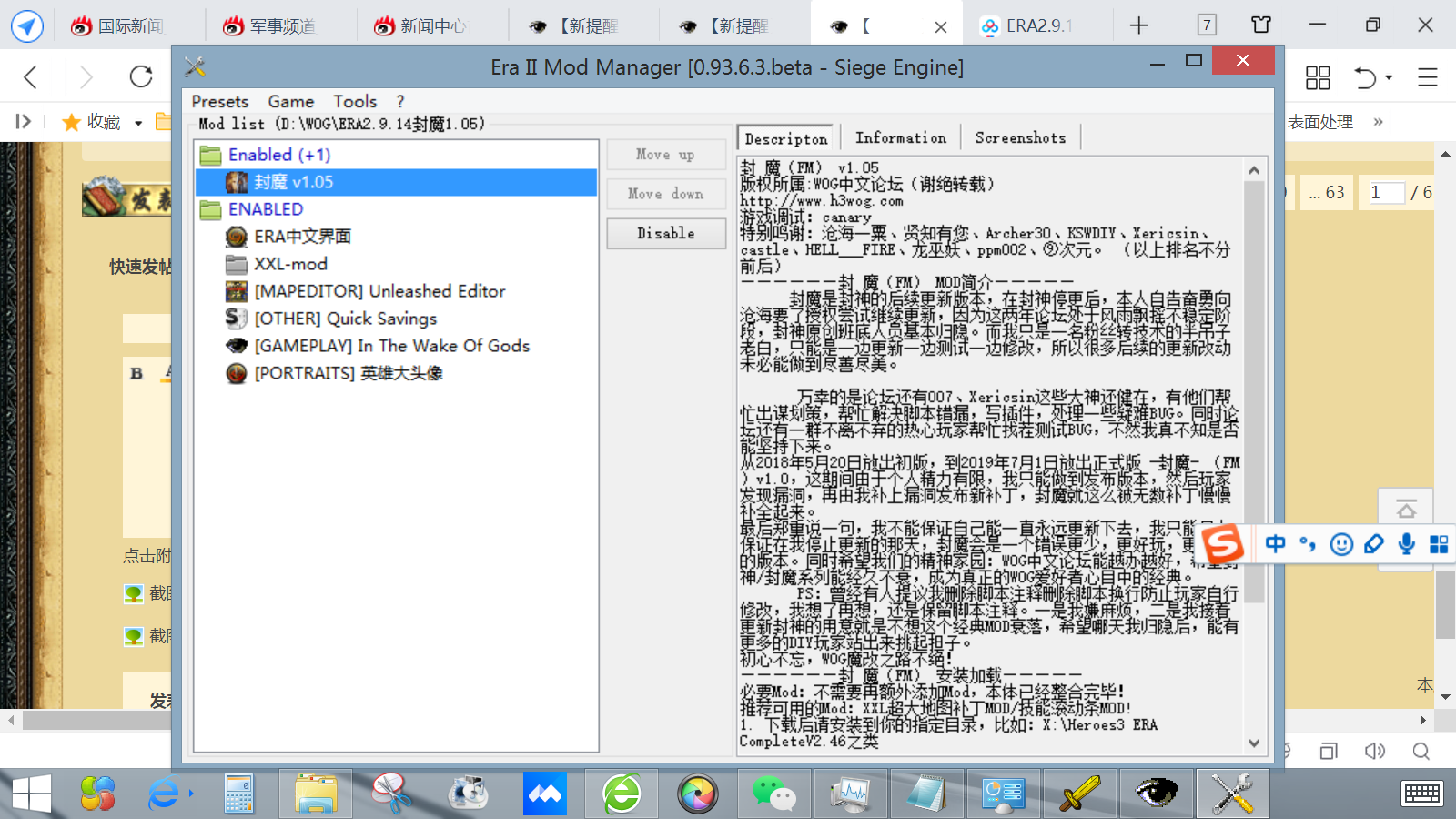Click the Move down button
1456x819 pixels.
[x=666, y=194]
